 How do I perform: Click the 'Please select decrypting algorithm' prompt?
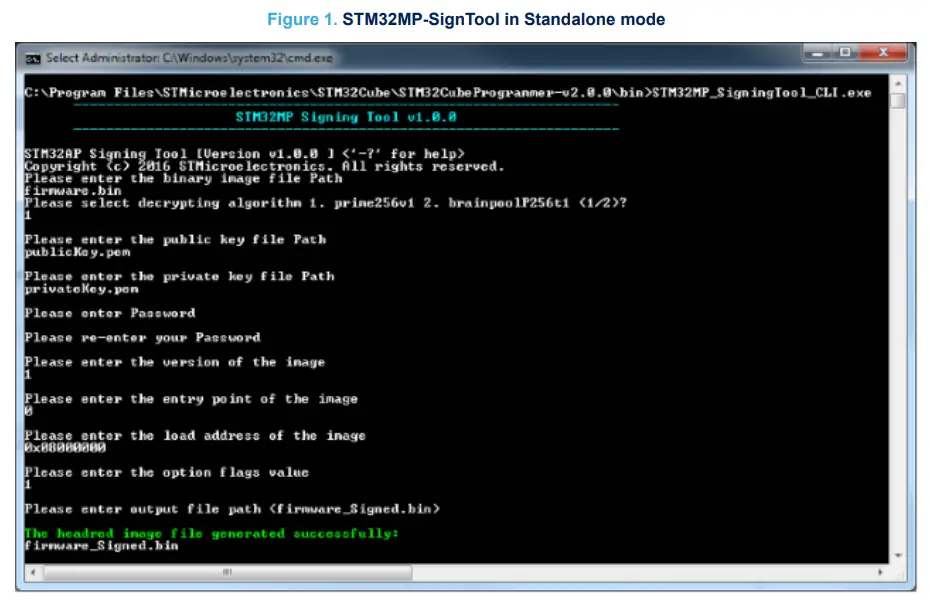[326, 203]
